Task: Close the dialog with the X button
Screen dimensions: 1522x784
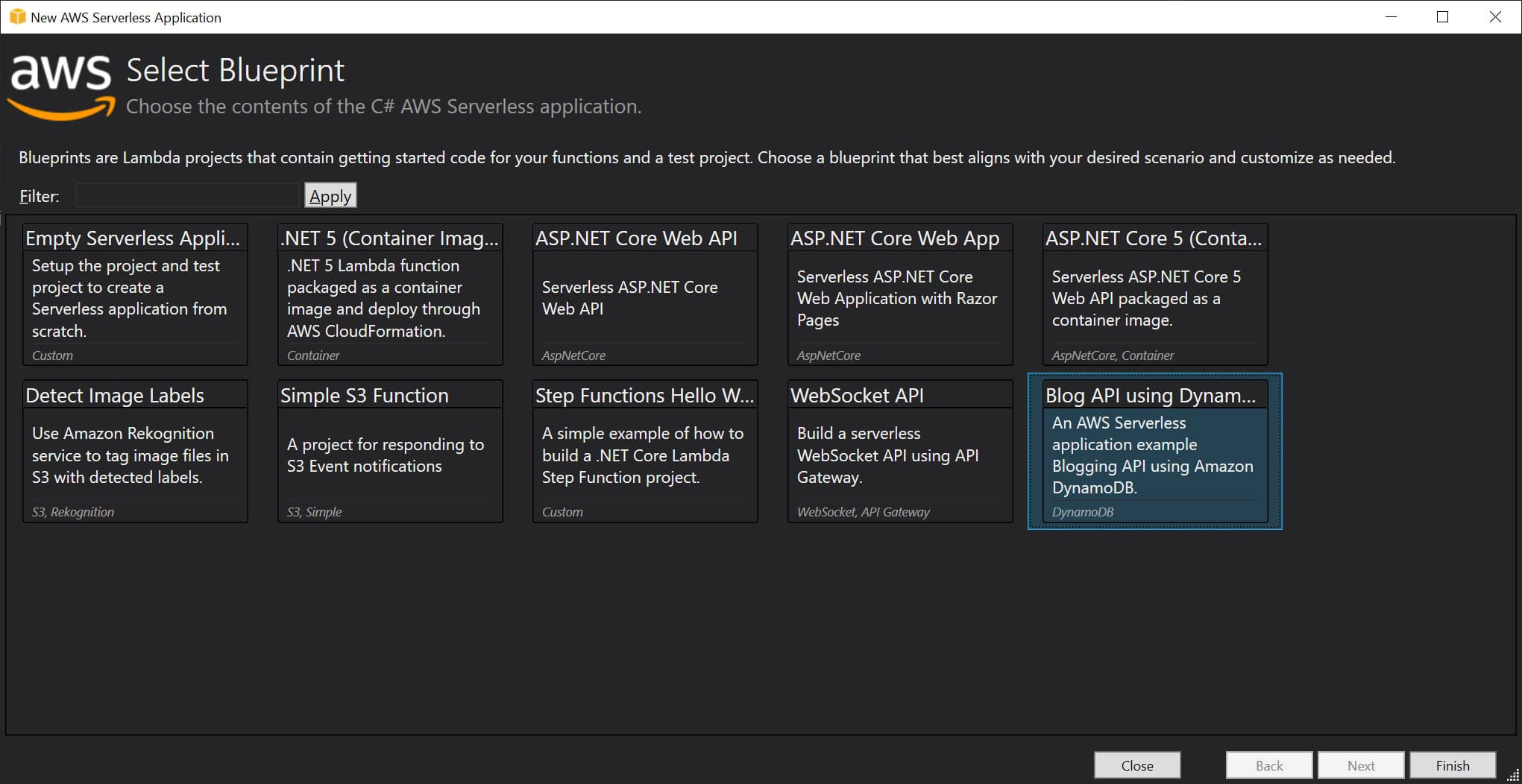Action: pyautogui.click(x=1495, y=16)
